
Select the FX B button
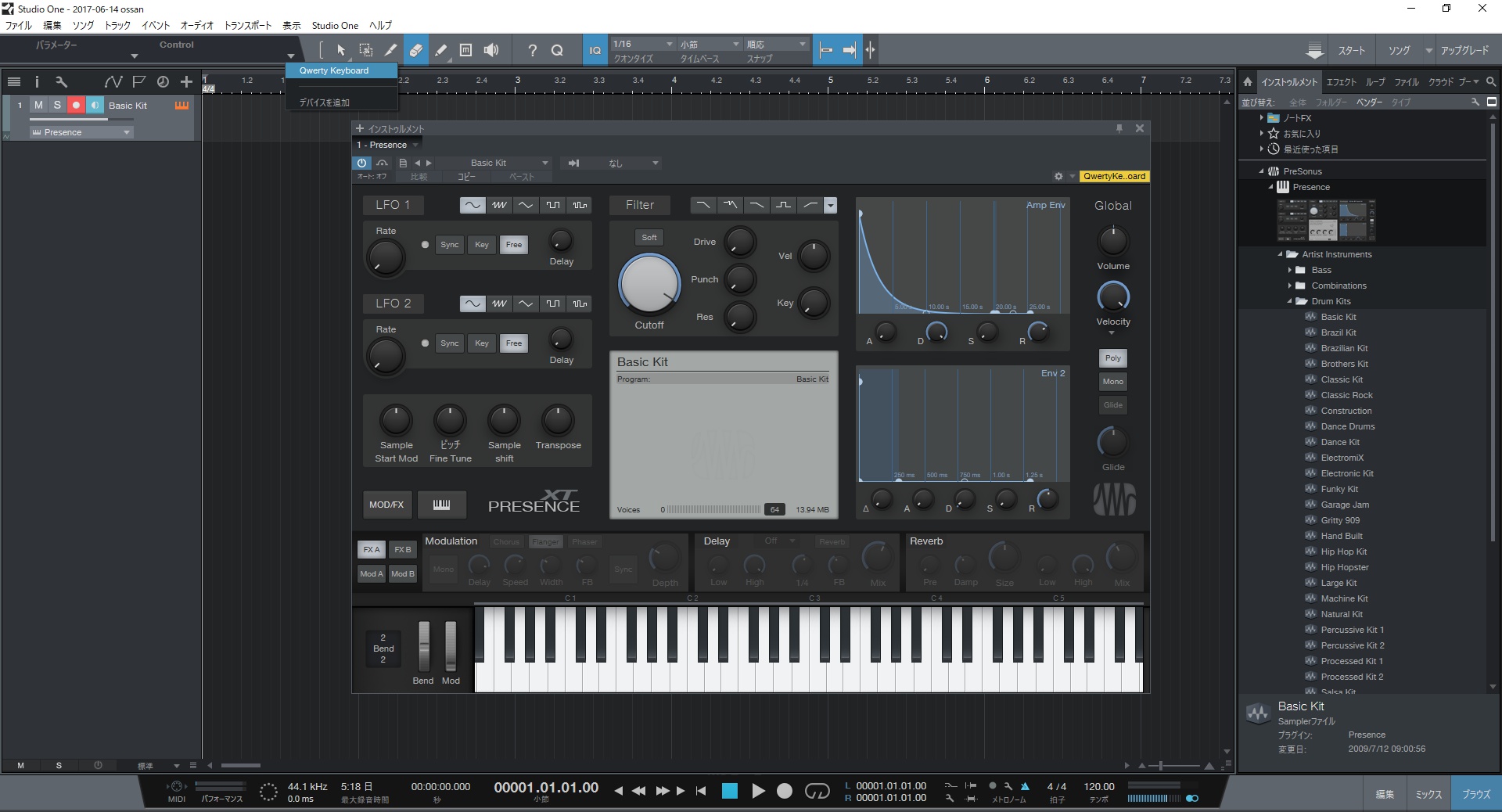[x=403, y=550]
